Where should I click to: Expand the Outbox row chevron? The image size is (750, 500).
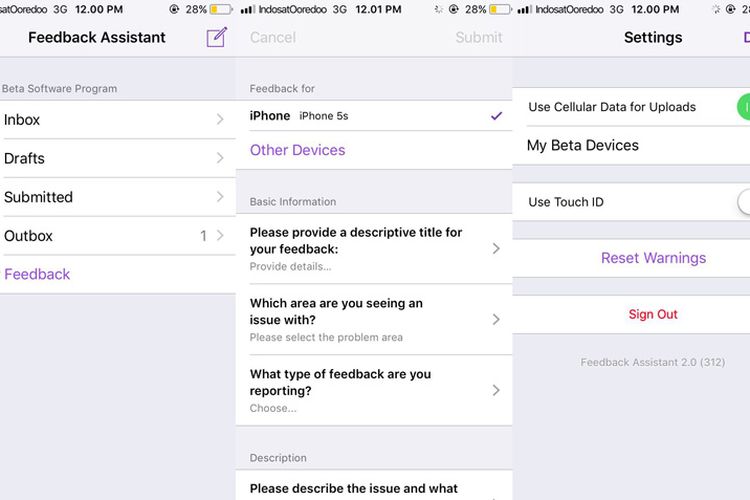tap(220, 236)
